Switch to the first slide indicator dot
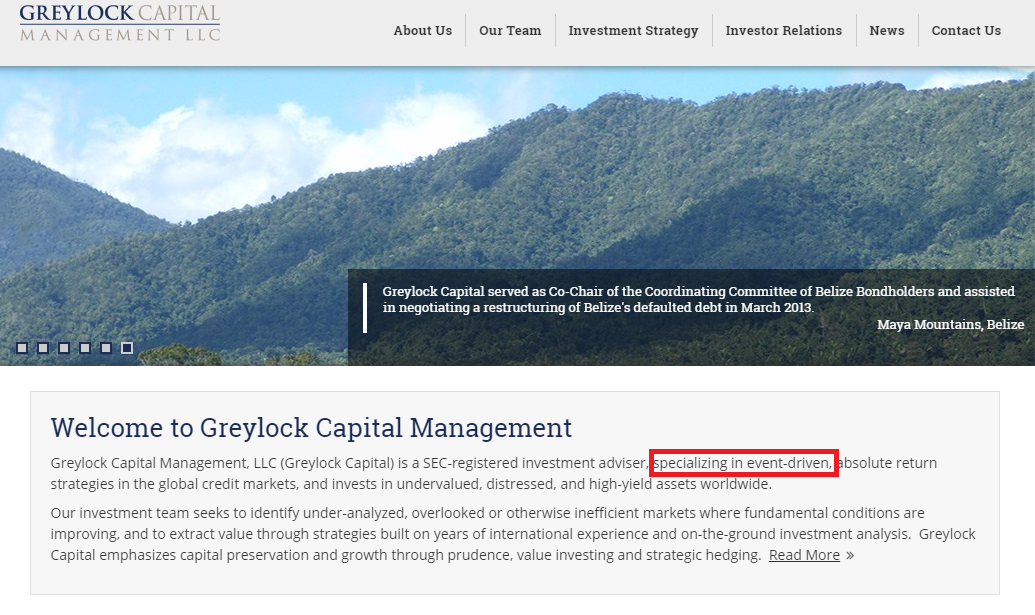The image size is (1035, 615). click(22, 348)
